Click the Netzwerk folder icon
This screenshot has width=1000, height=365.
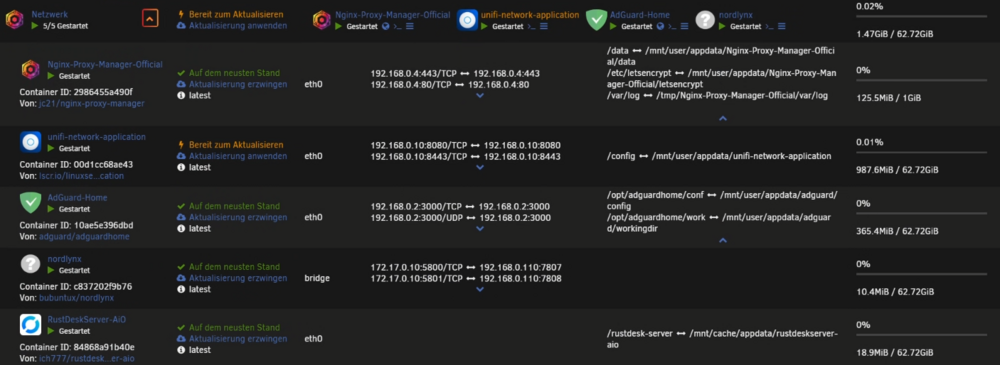[x=15, y=20]
